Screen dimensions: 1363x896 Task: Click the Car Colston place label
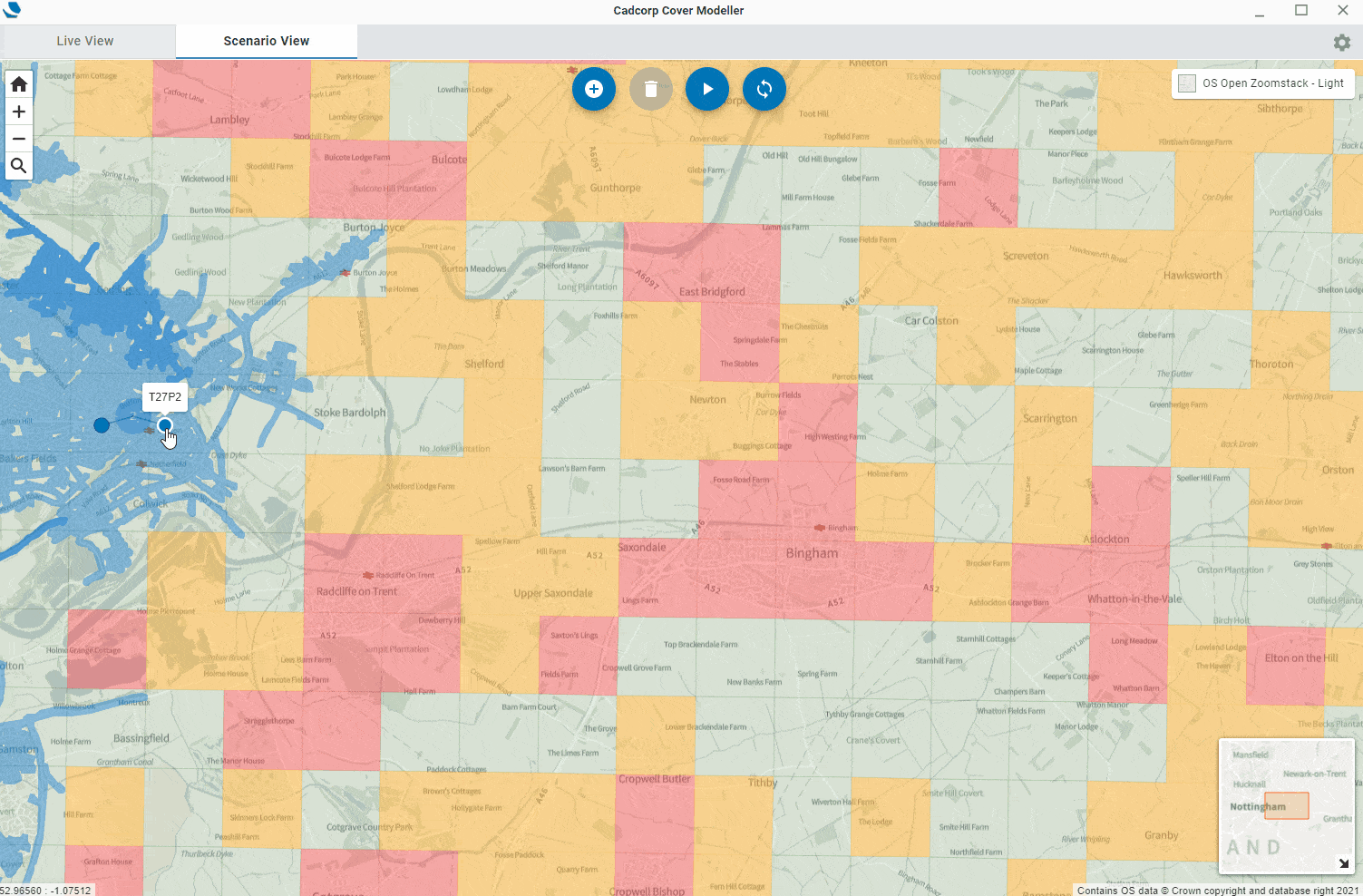(931, 321)
